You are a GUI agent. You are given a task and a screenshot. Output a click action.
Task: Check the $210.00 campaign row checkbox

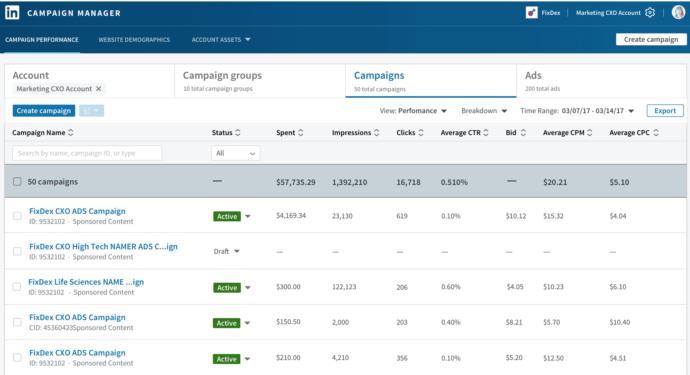pos(17,357)
